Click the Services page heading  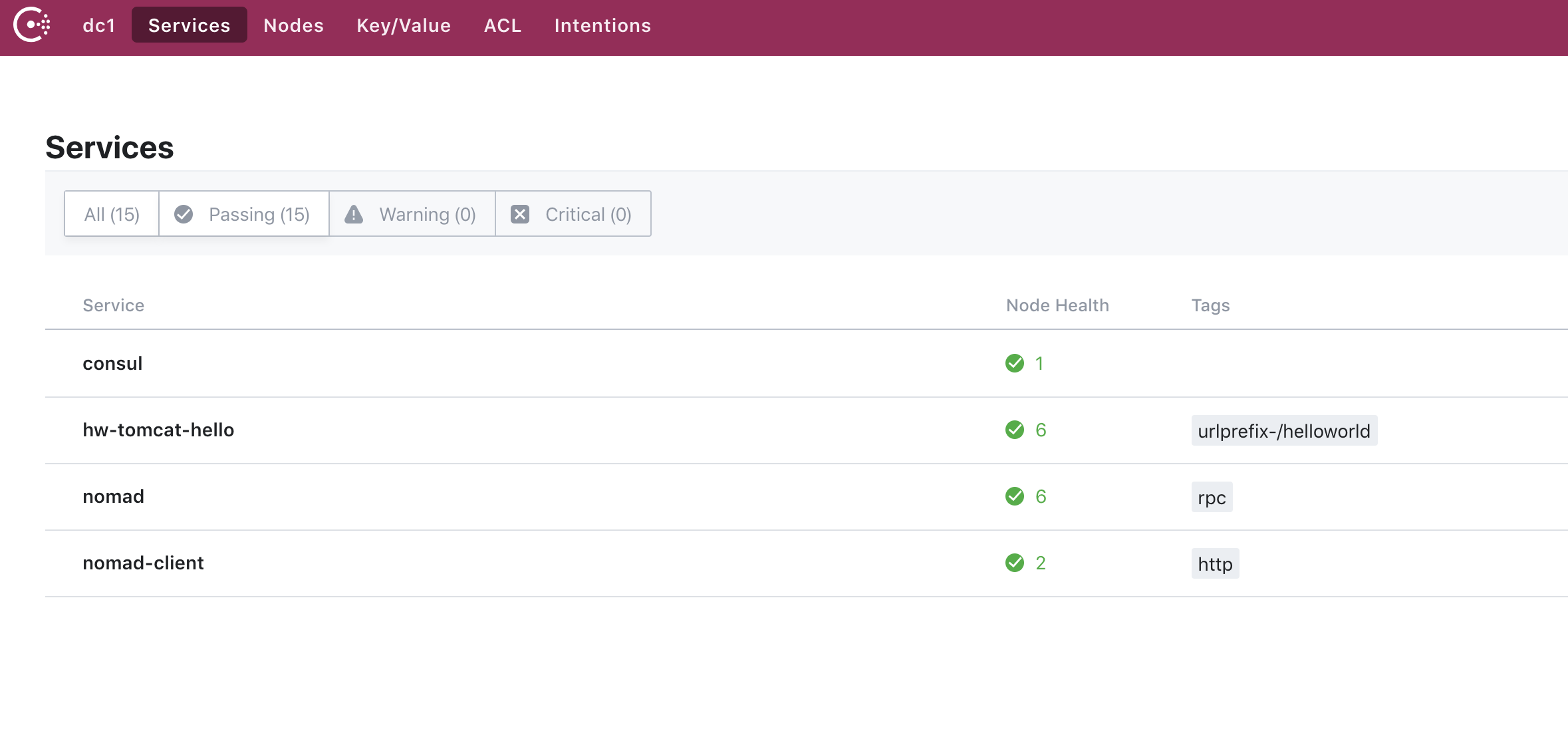coord(110,147)
